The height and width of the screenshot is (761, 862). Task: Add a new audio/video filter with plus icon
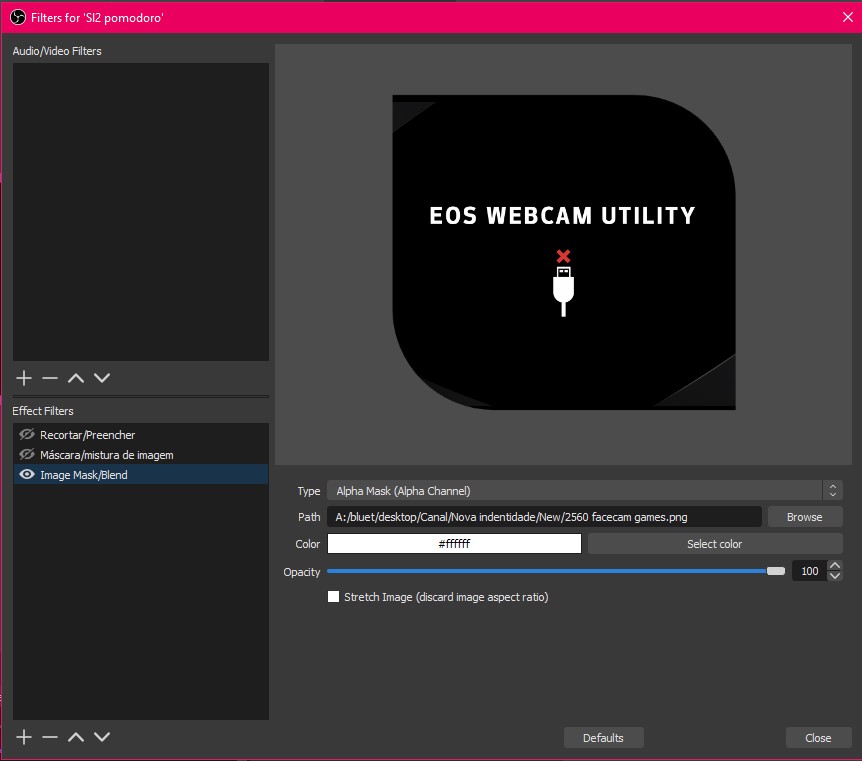[24, 378]
